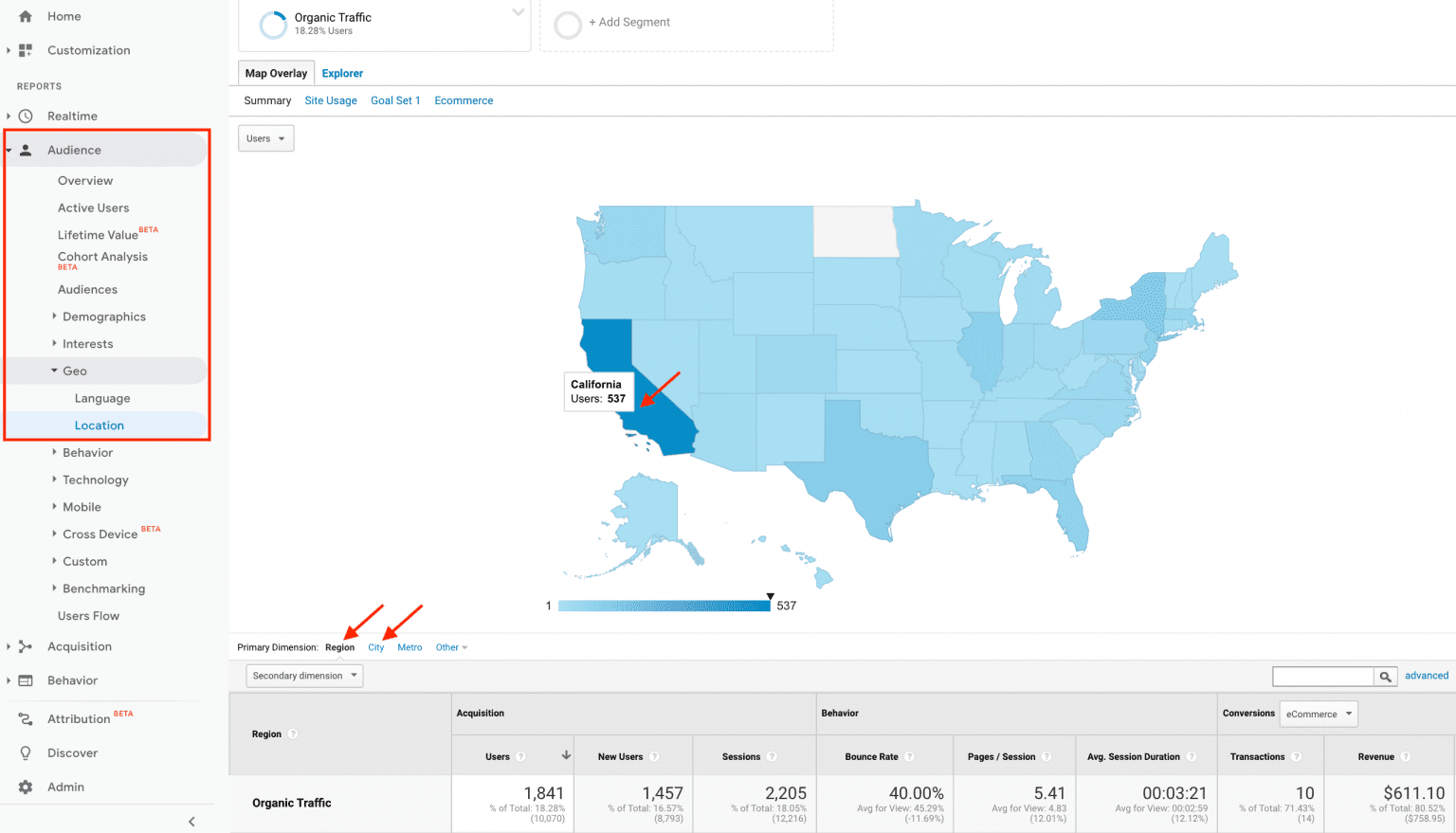Open the Realtime clock icon

(x=27, y=116)
